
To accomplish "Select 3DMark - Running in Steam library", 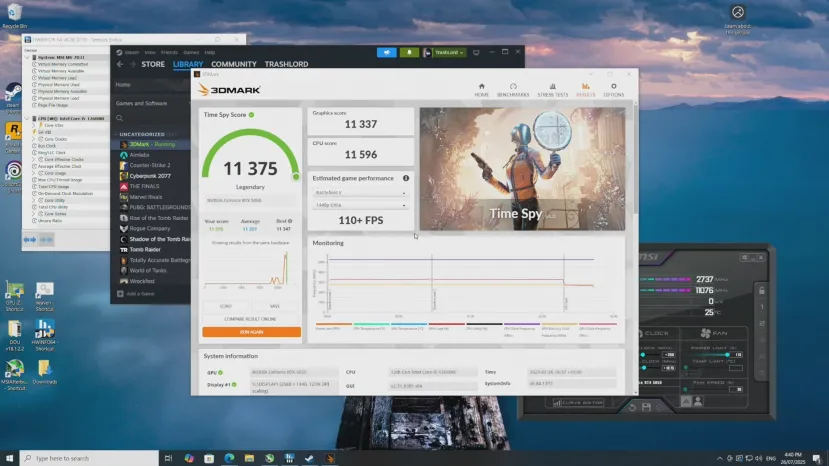I will tap(152, 144).
